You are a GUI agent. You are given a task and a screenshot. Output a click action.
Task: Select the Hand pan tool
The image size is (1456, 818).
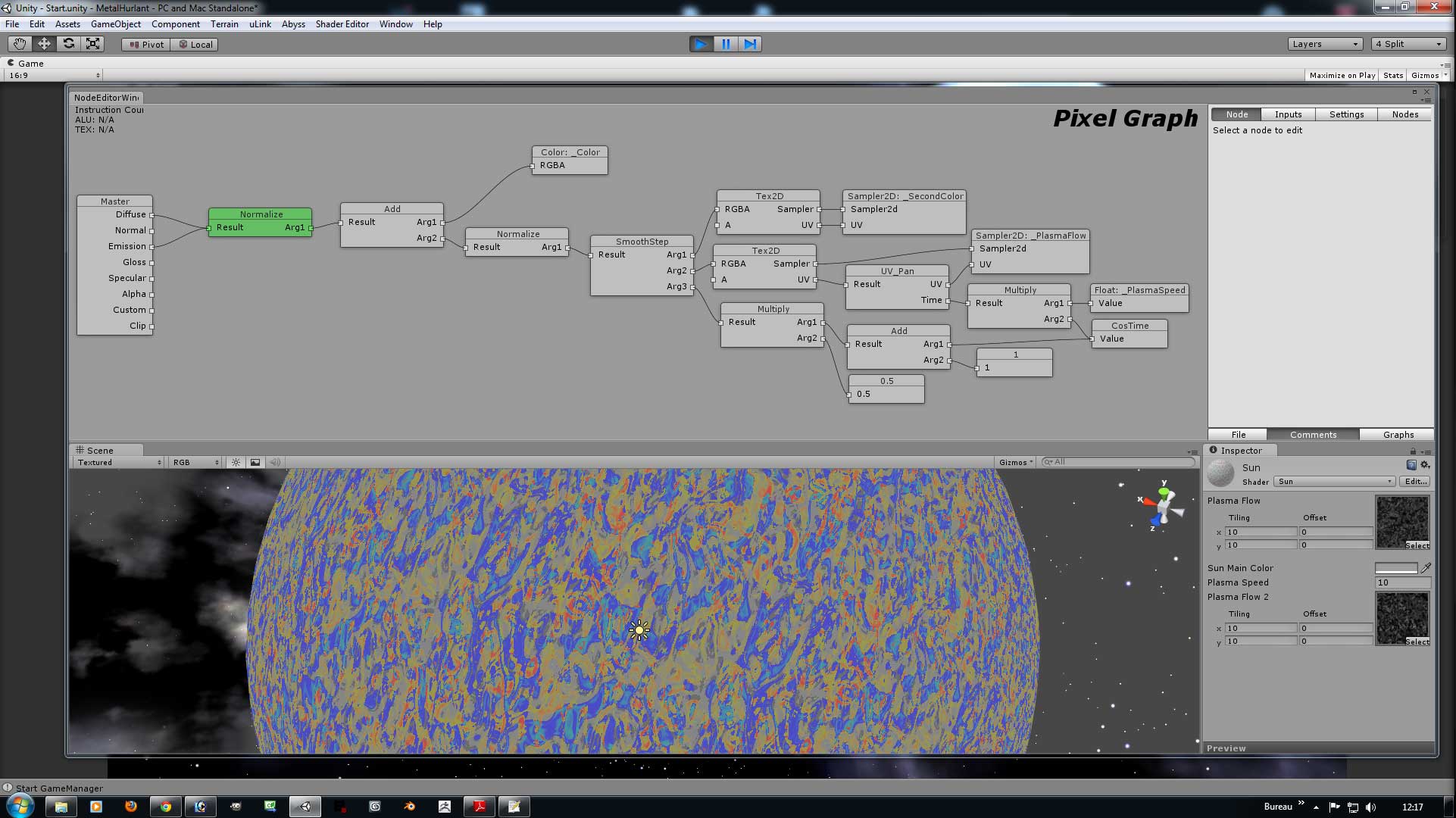coord(20,44)
